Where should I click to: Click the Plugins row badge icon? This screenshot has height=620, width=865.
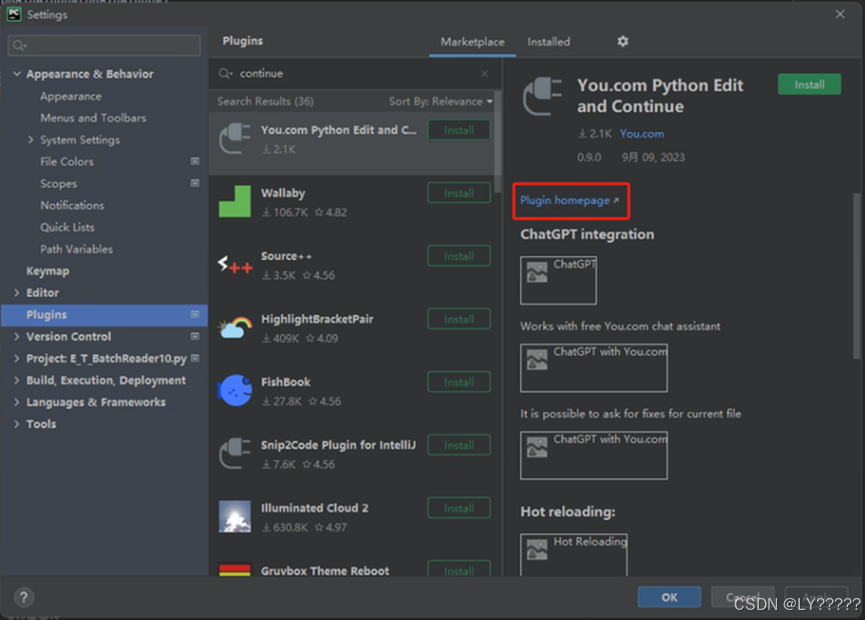click(x=195, y=314)
